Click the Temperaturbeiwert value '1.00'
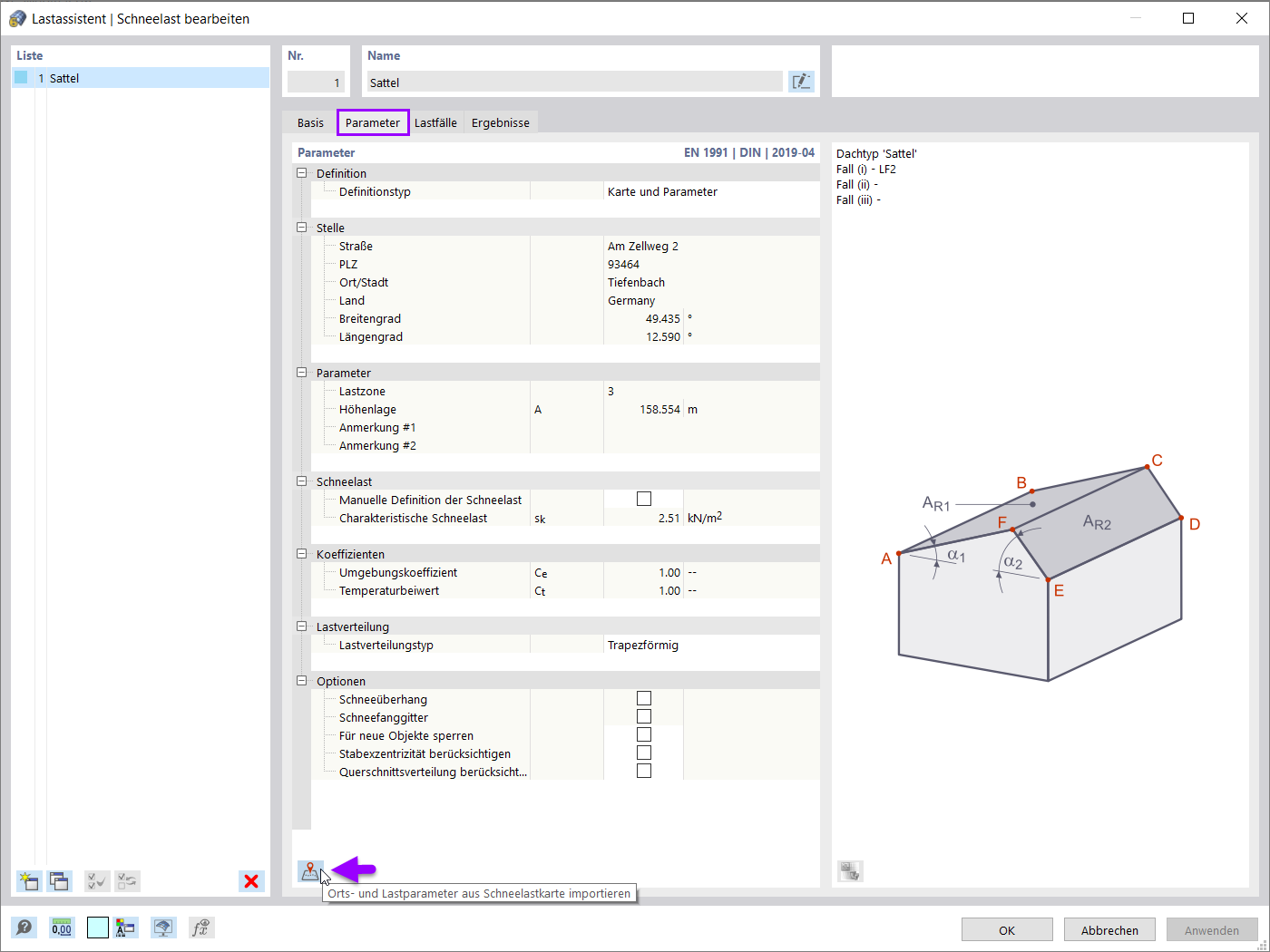1270x952 pixels. click(669, 590)
